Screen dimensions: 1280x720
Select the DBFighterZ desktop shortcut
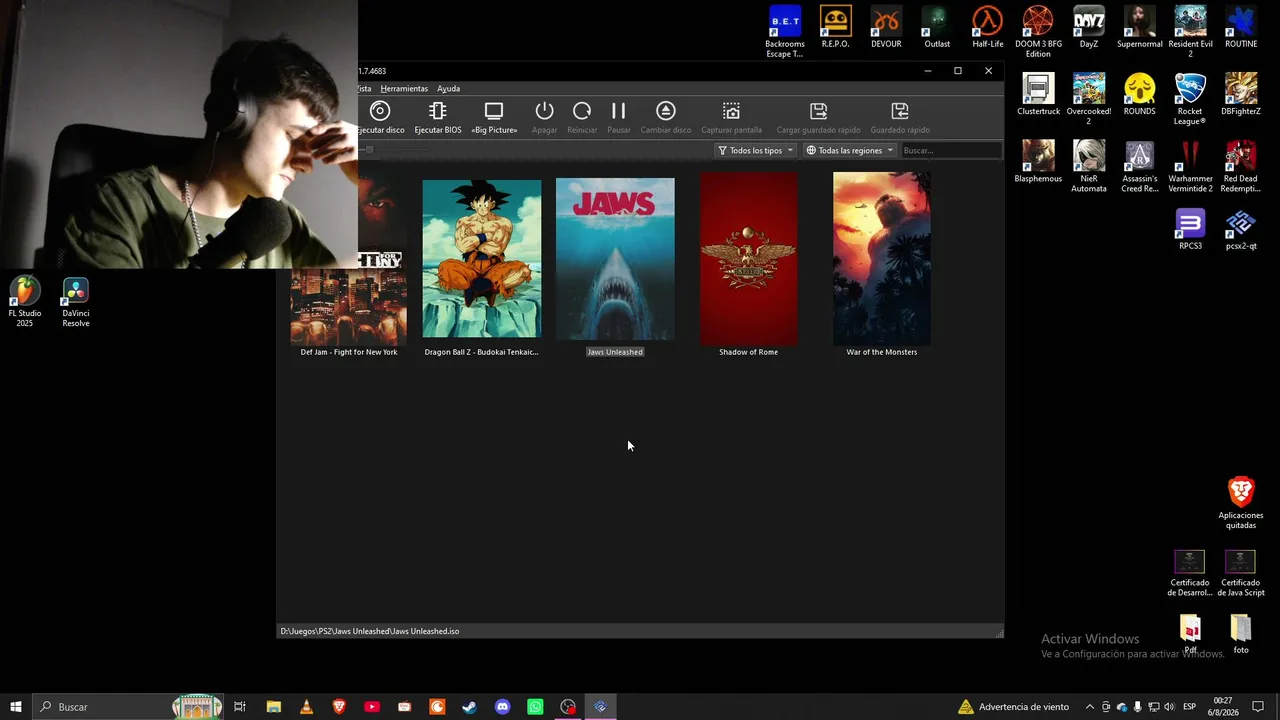click(x=1241, y=94)
